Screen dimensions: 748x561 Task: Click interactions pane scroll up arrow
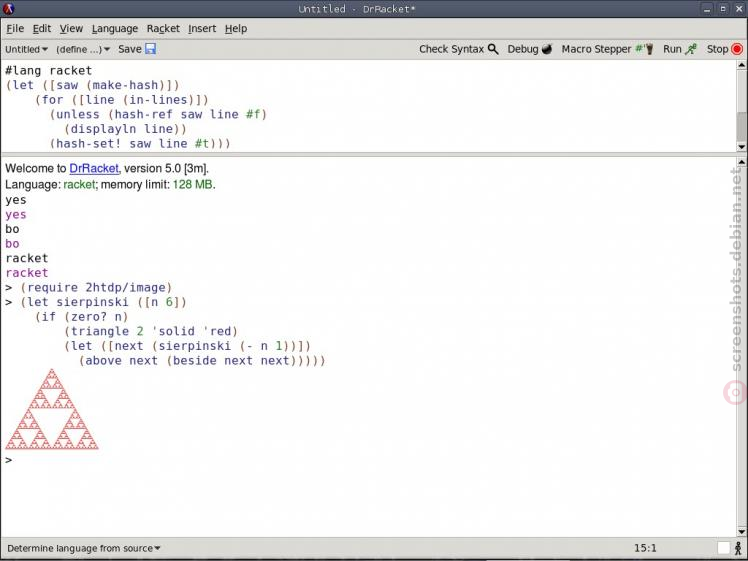741,163
